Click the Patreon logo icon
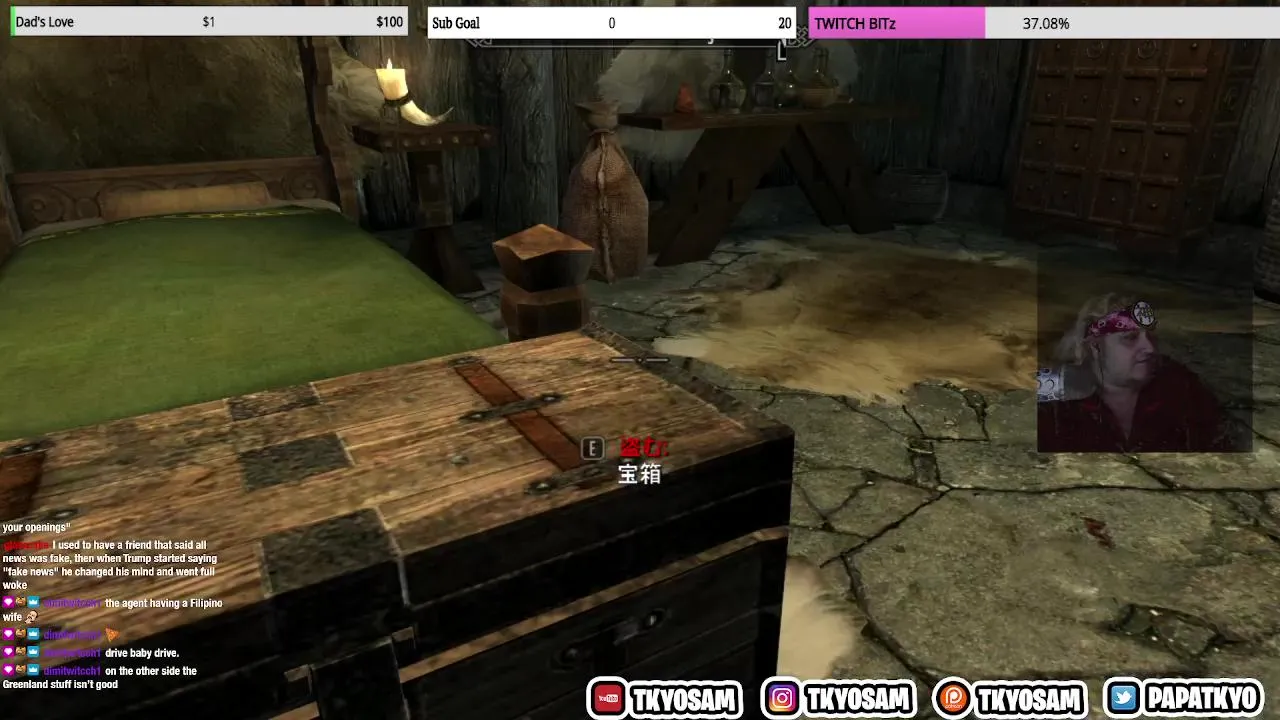Viewport: 1280px width, 720px height. [953, 699]
